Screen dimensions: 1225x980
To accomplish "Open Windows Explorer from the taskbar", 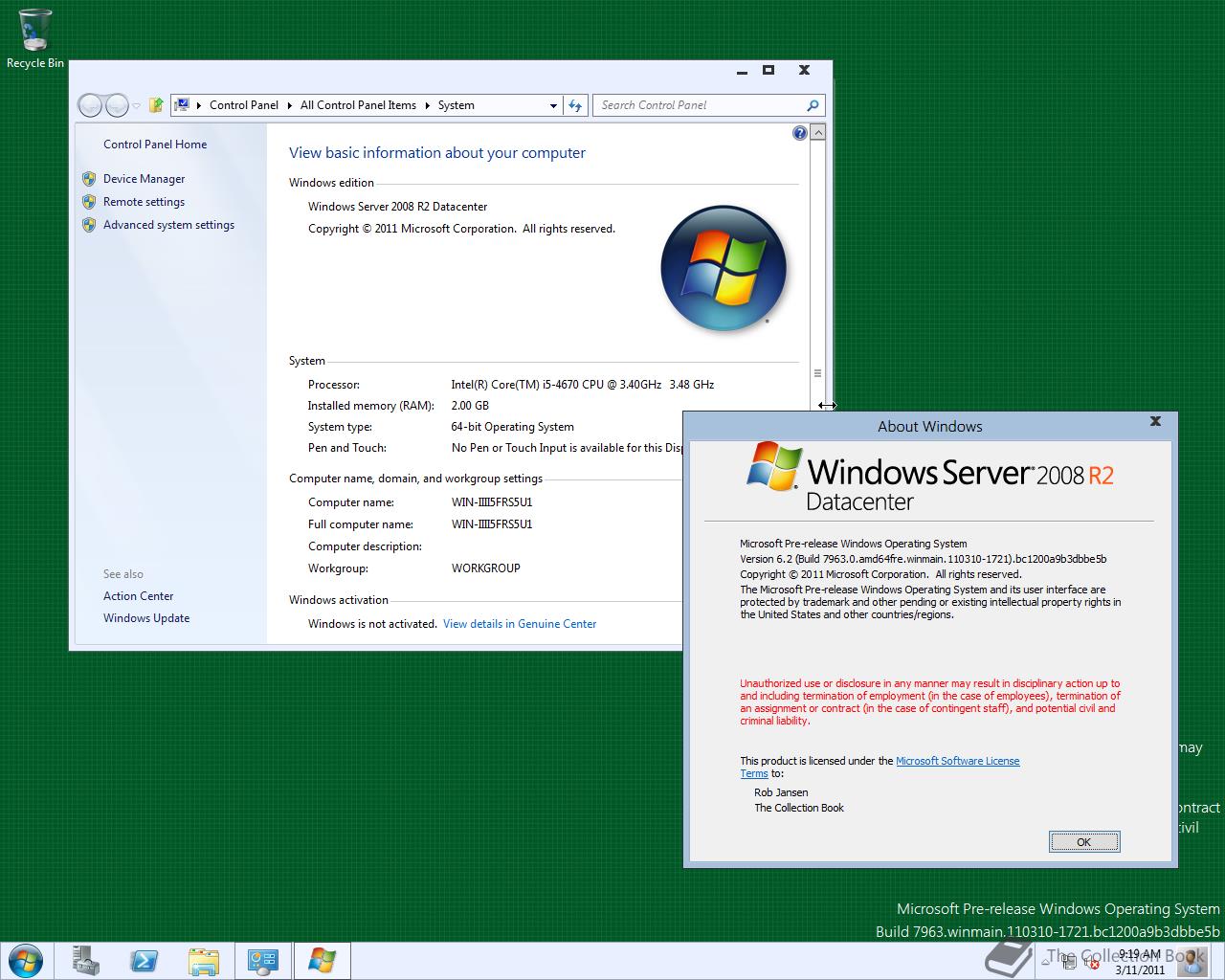I will pos(204,961).
